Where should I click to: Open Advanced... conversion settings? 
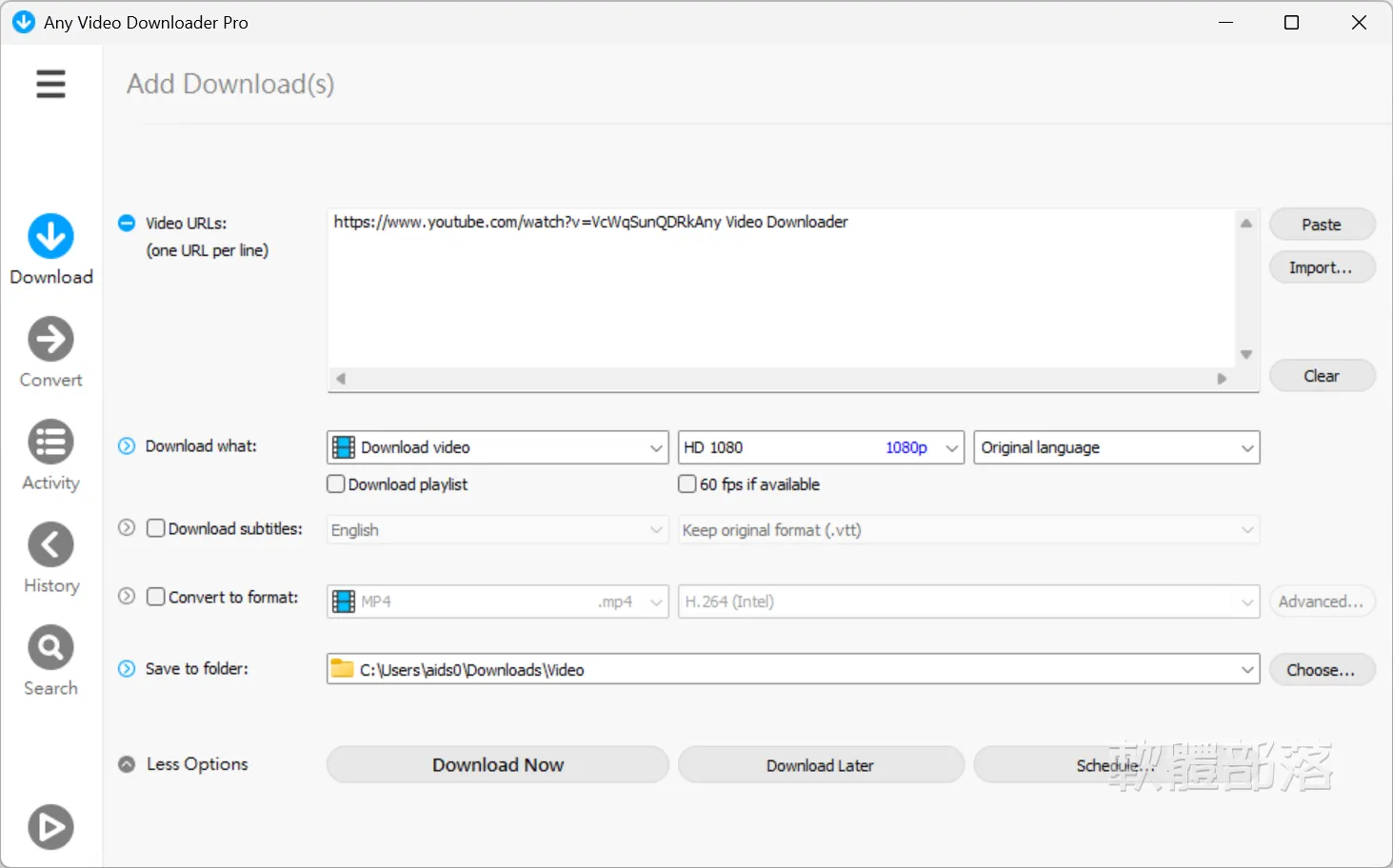tap(1323, 602)
